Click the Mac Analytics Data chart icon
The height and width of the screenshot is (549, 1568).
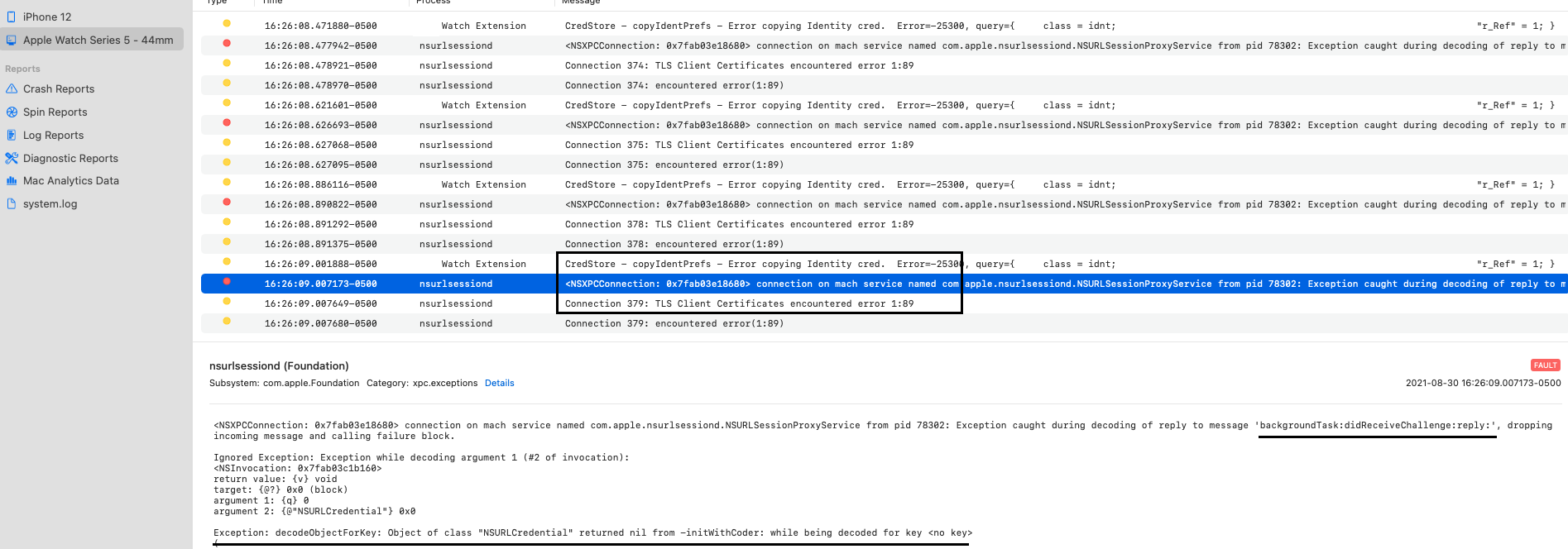pyautogui.click(x=12, y=180)
